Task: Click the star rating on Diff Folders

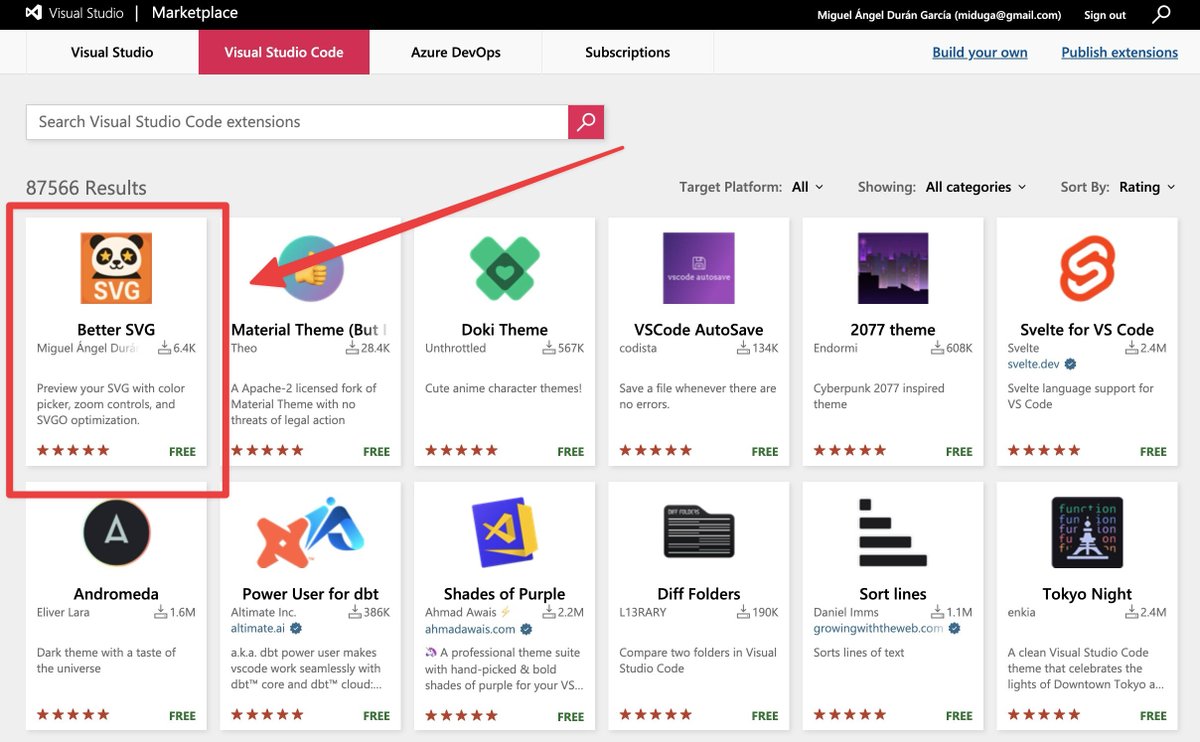Action: coord(655,715)
